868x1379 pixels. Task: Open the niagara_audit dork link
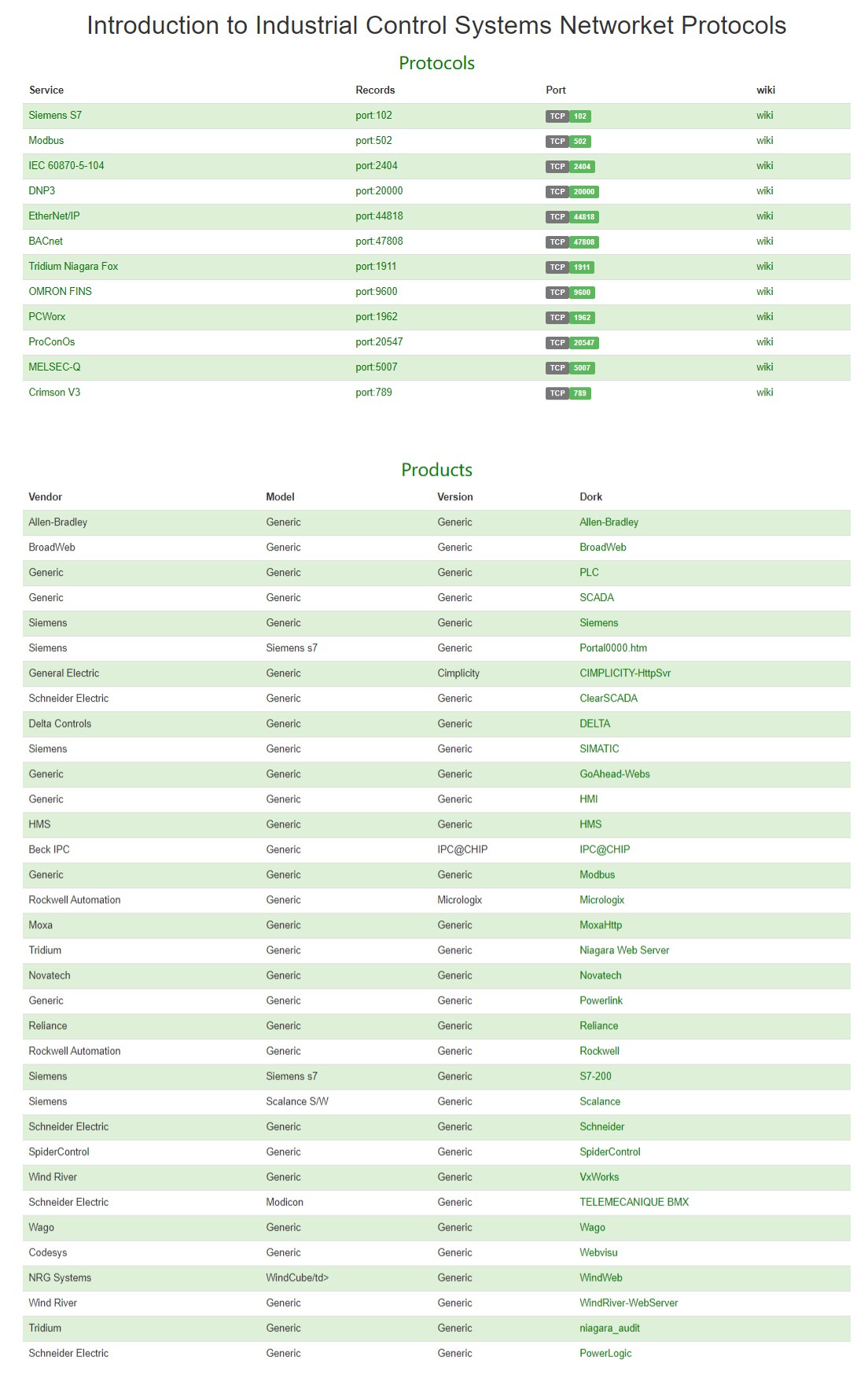(x=609, y=1328)
